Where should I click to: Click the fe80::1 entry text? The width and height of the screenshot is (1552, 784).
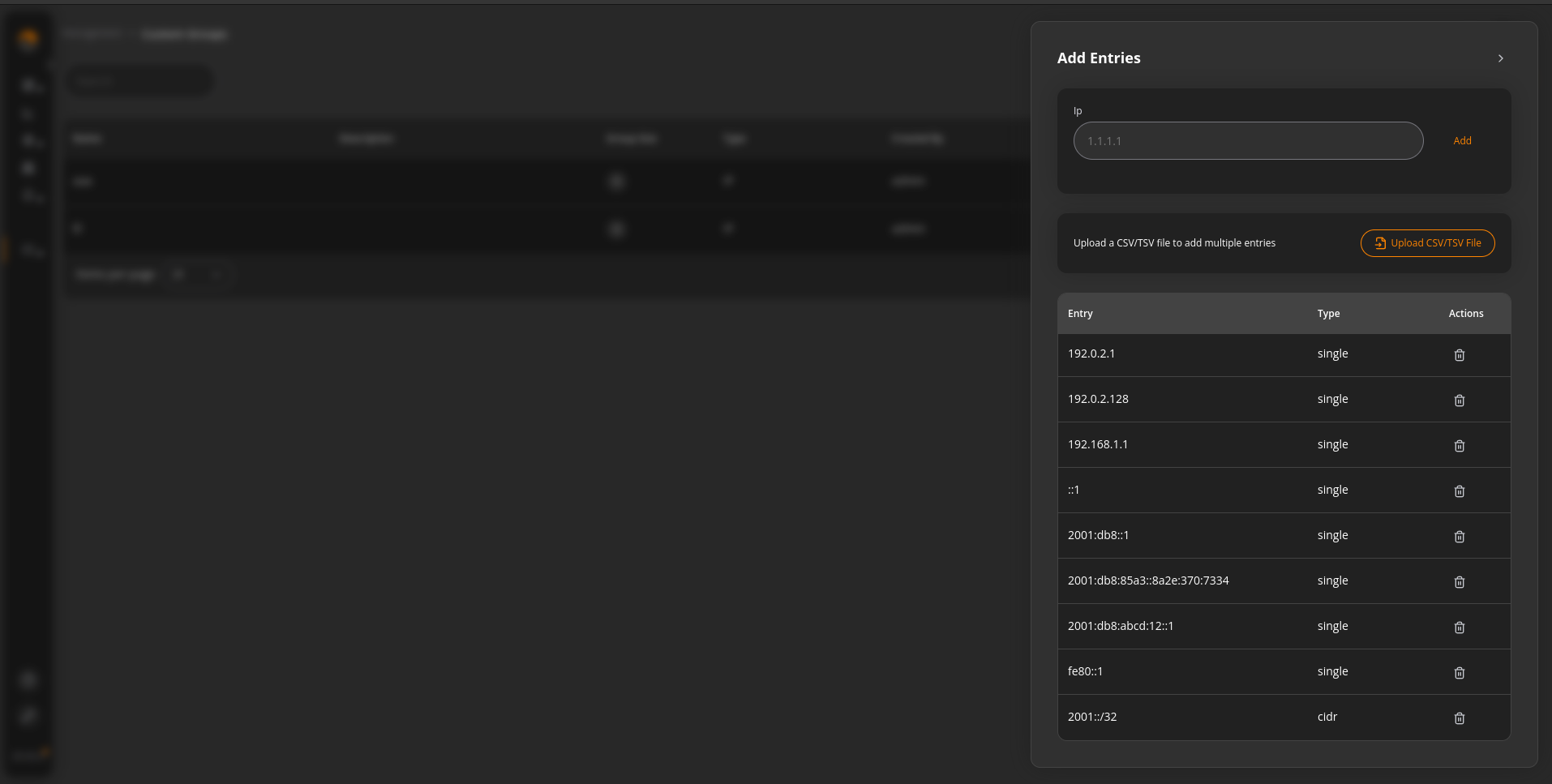click(x=1085, y=671)
